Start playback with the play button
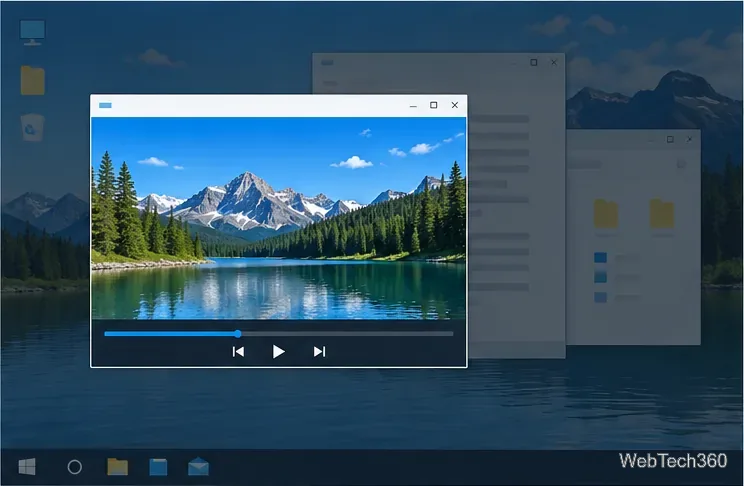The width and height of the screenshot is (744, 486). point(279,352)
